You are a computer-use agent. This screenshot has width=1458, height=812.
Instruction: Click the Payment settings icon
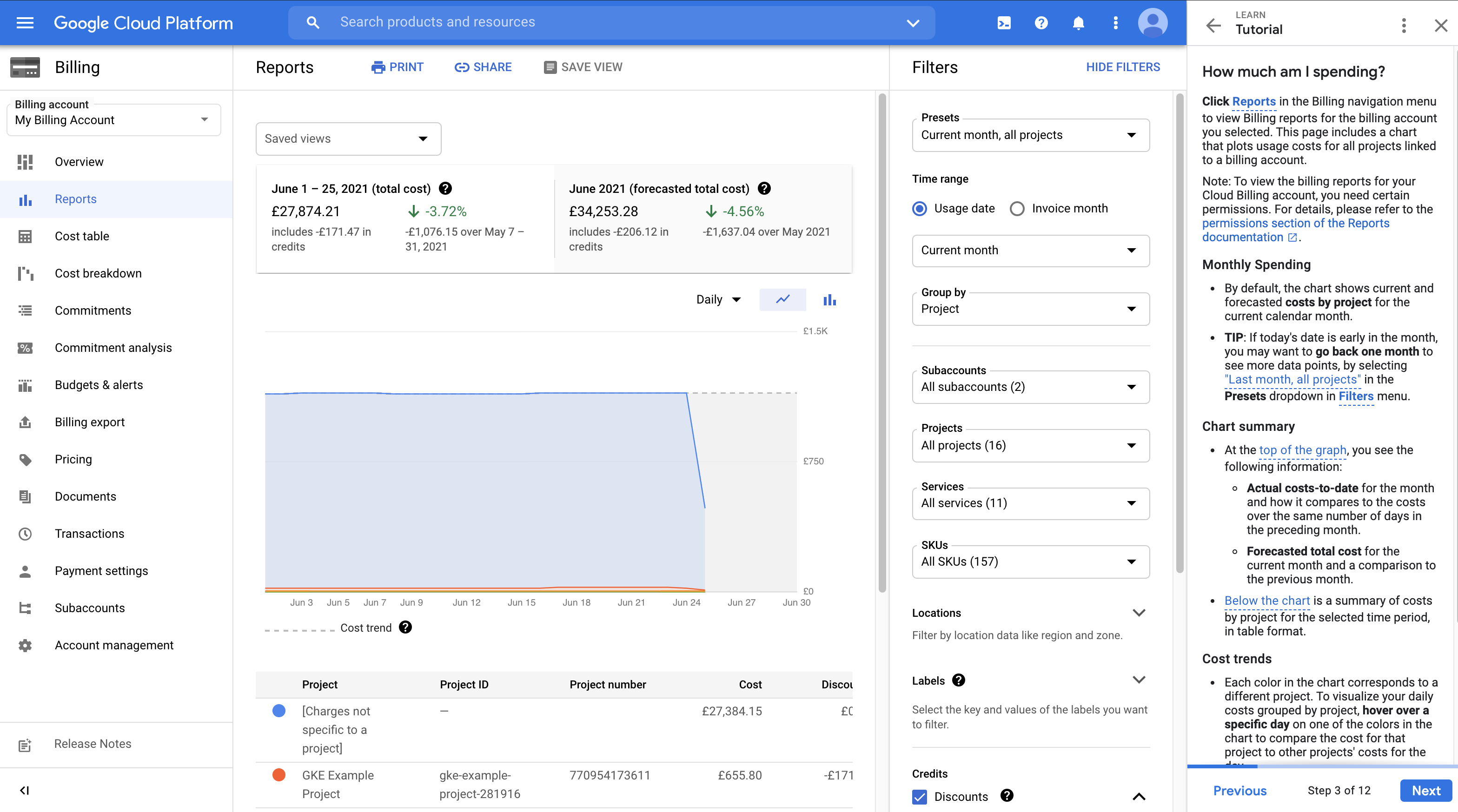[25, 570]
